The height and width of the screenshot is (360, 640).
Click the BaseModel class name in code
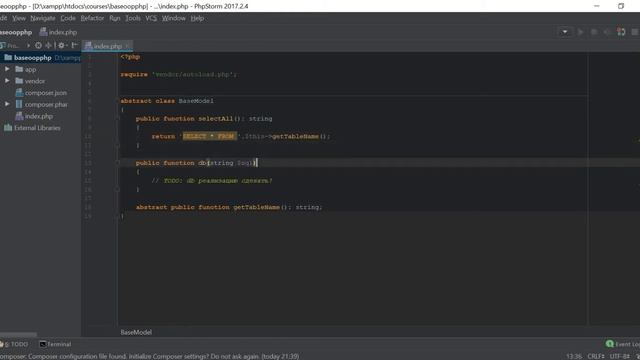click(196, 101)
